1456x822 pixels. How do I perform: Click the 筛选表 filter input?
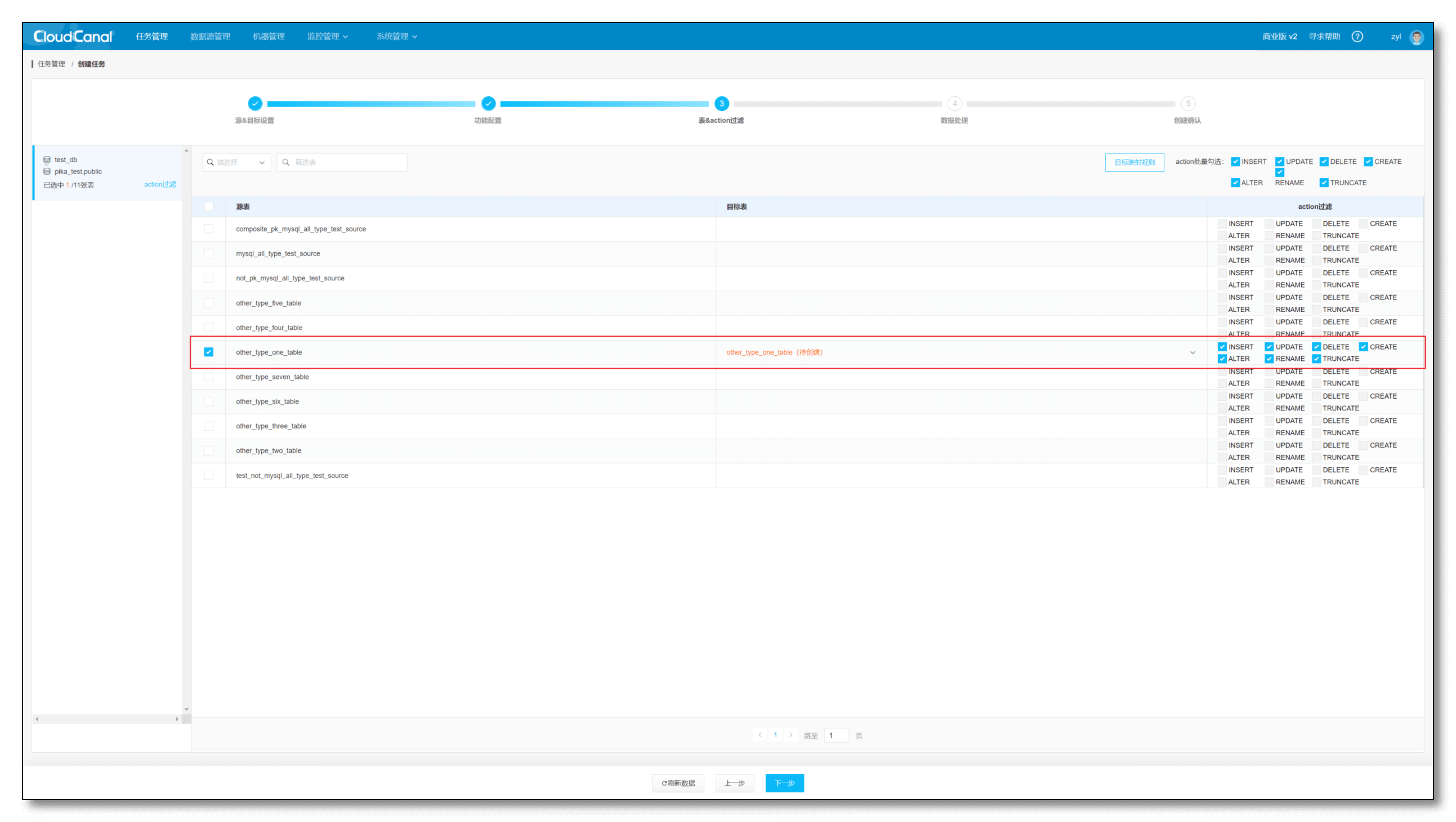[342, 162]
